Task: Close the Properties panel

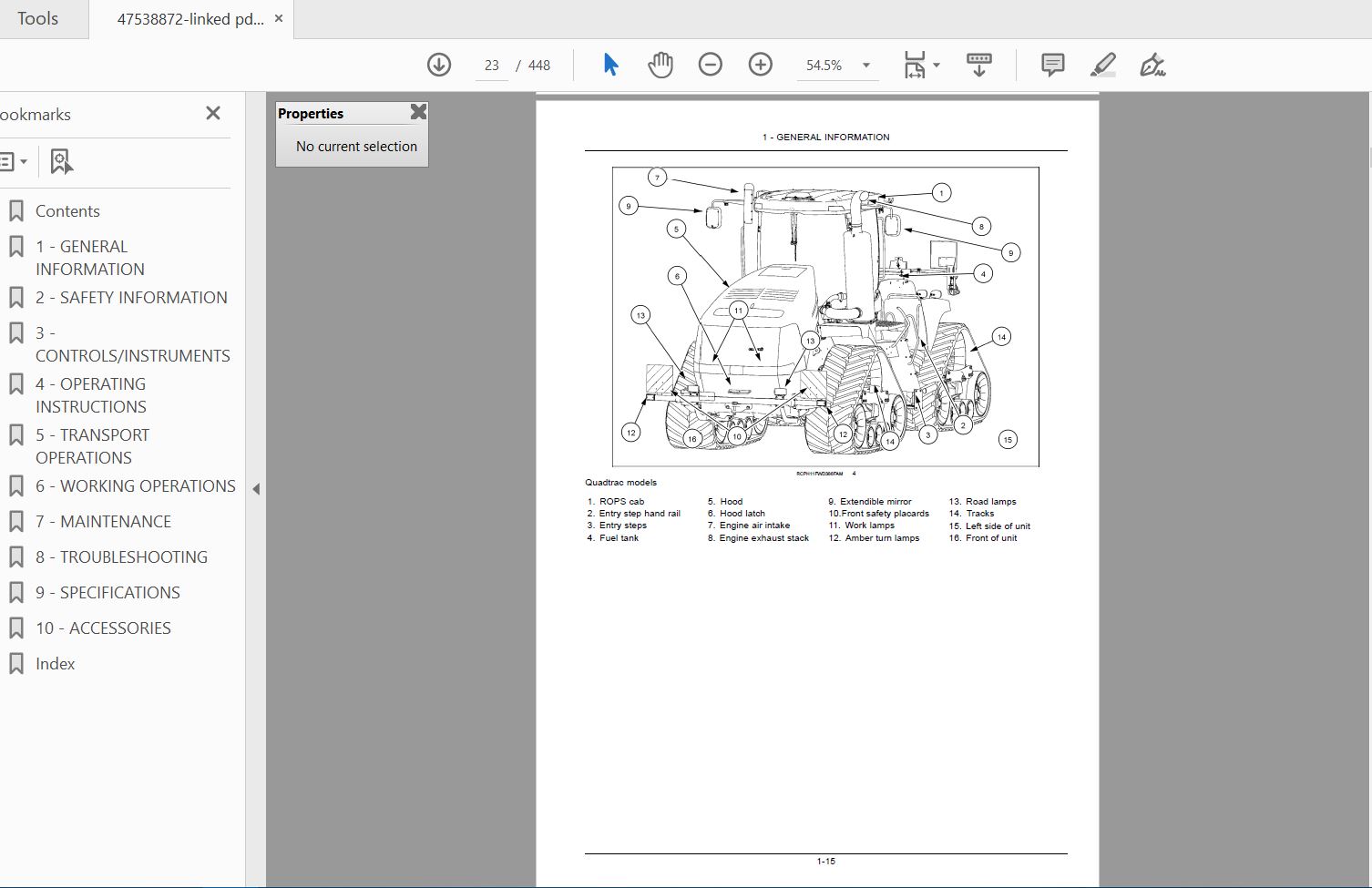Action: point(418,112)
